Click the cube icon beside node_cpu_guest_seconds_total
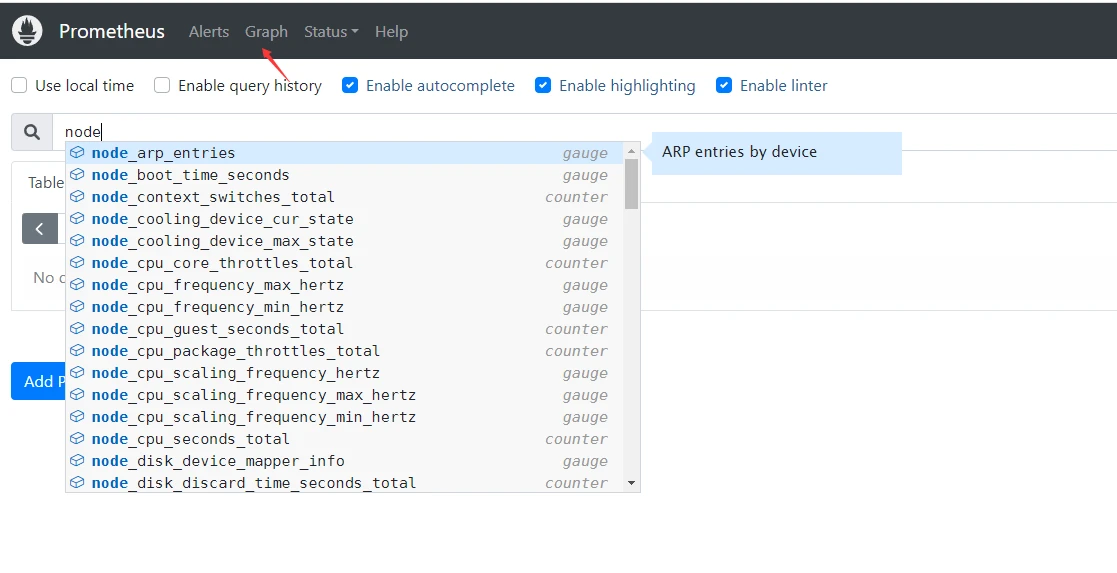The image size is (1117, 573). (77, 329)
